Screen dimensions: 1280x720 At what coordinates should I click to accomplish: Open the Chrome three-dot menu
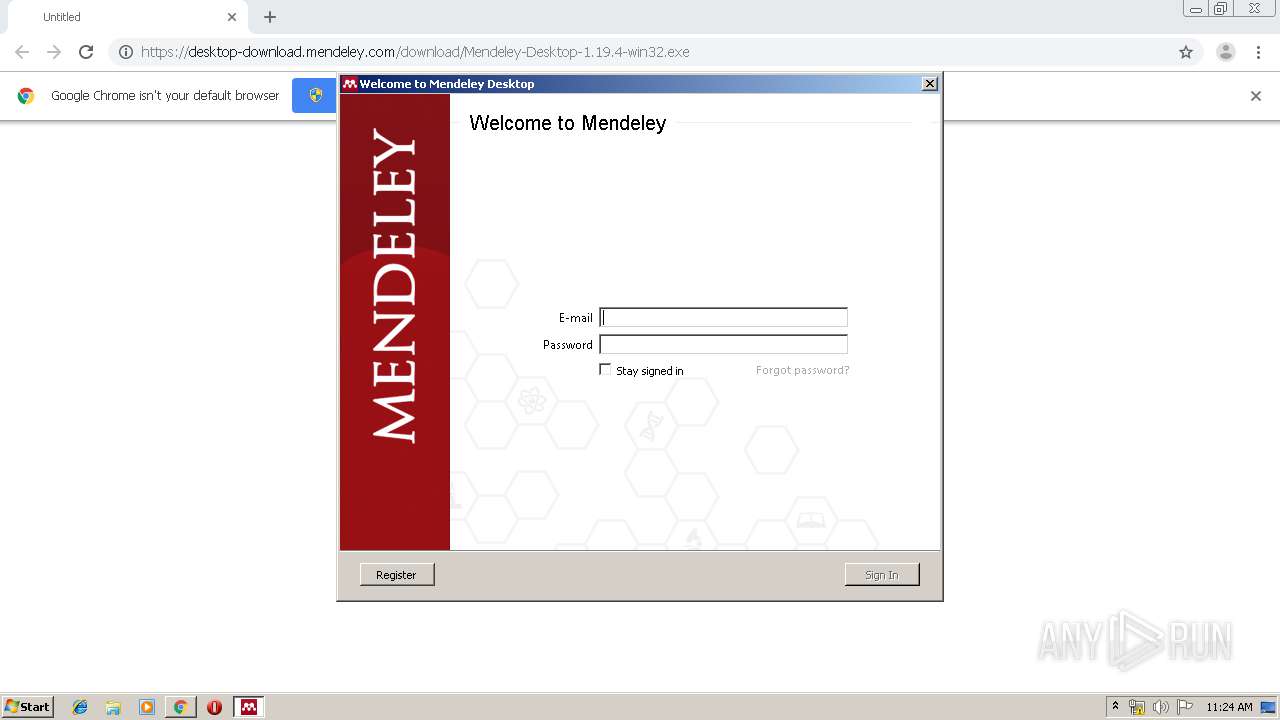[x=1258, y=52]
